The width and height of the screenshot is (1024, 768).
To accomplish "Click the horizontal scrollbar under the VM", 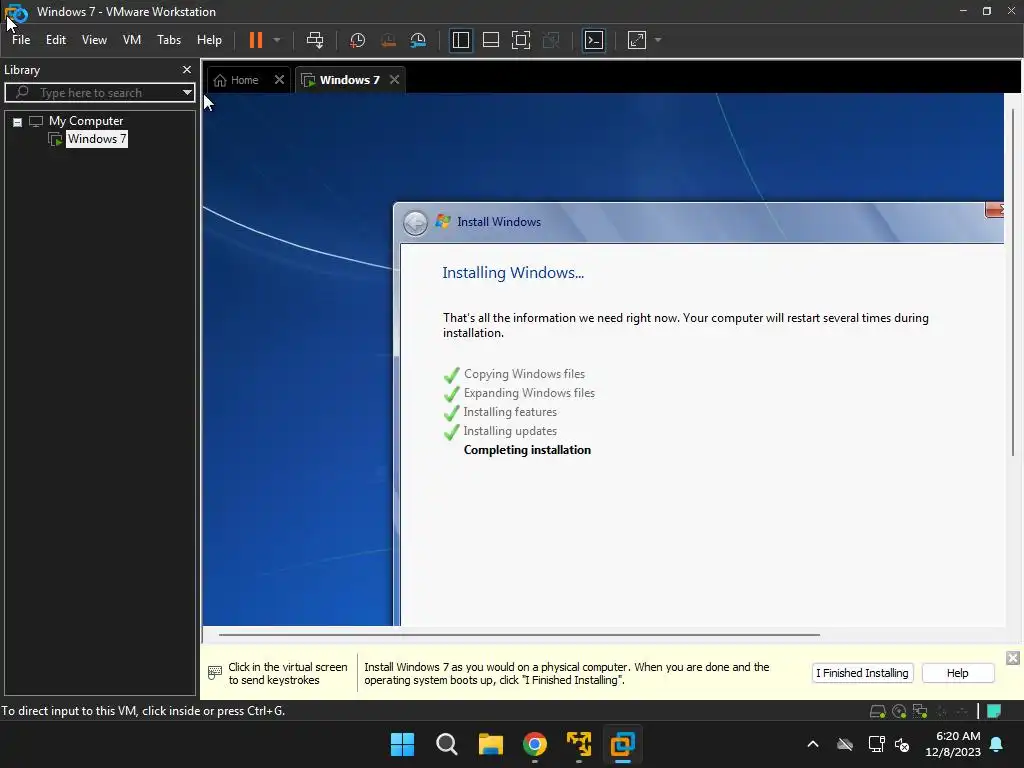I will coord(519,634).
